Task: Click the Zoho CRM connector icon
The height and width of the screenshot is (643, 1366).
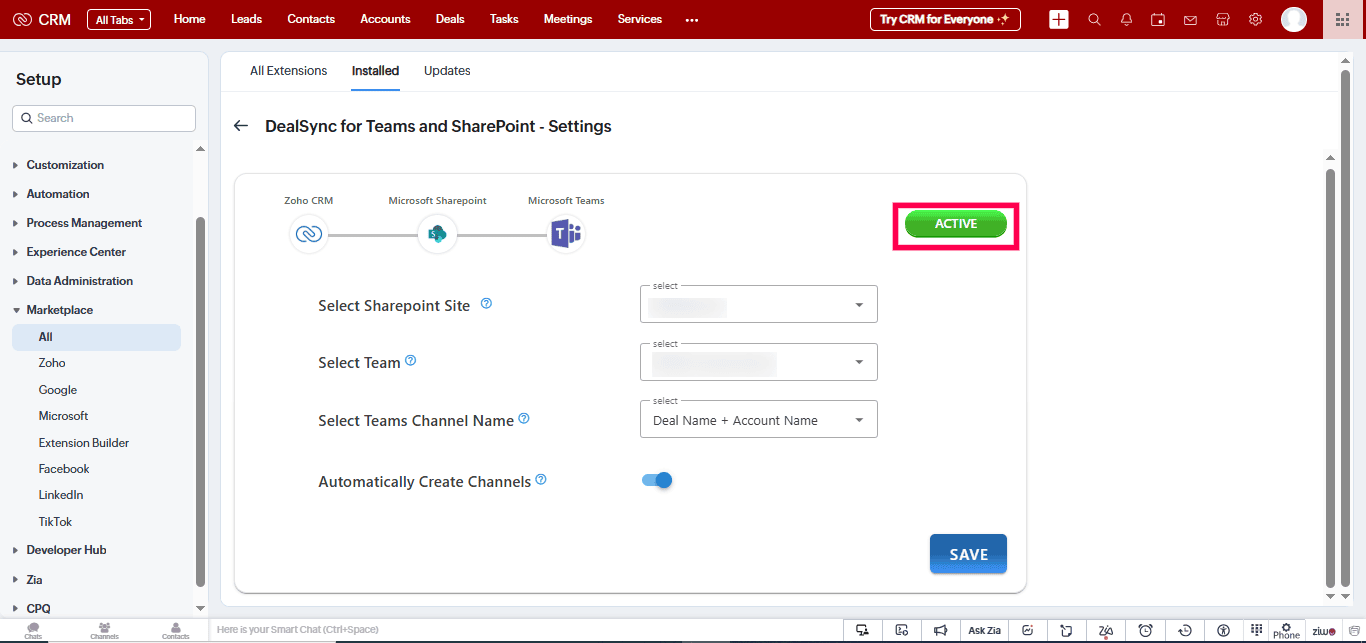Action: [308, 235]
